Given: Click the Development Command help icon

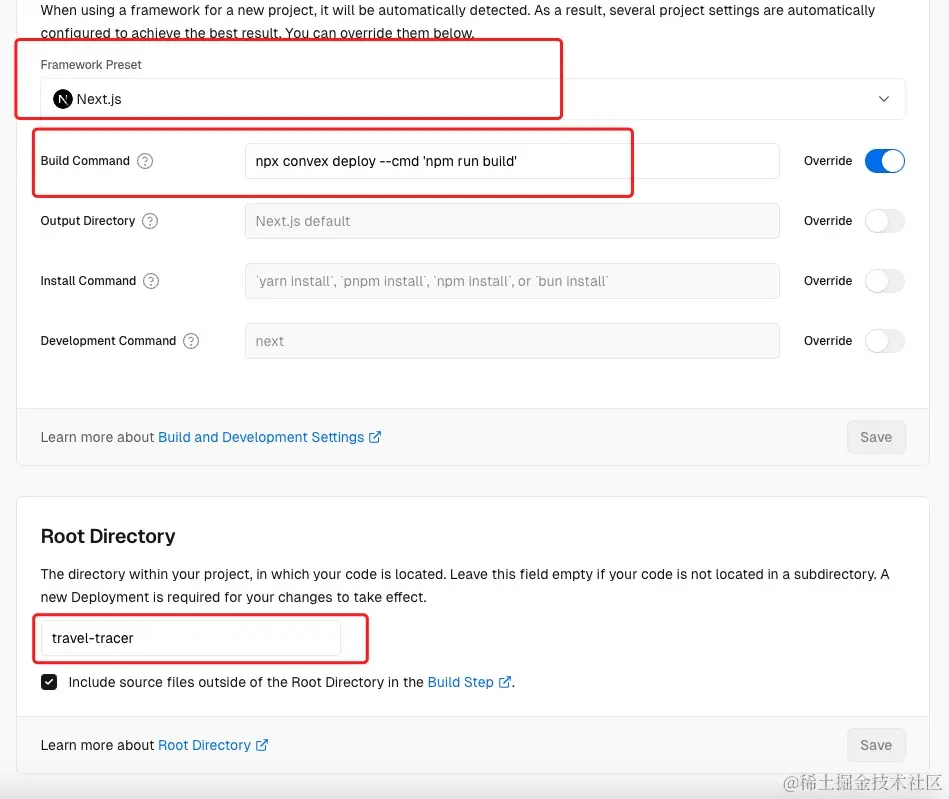Looking at the screenshot, I should pyautogui.click(x=191, y=341).
